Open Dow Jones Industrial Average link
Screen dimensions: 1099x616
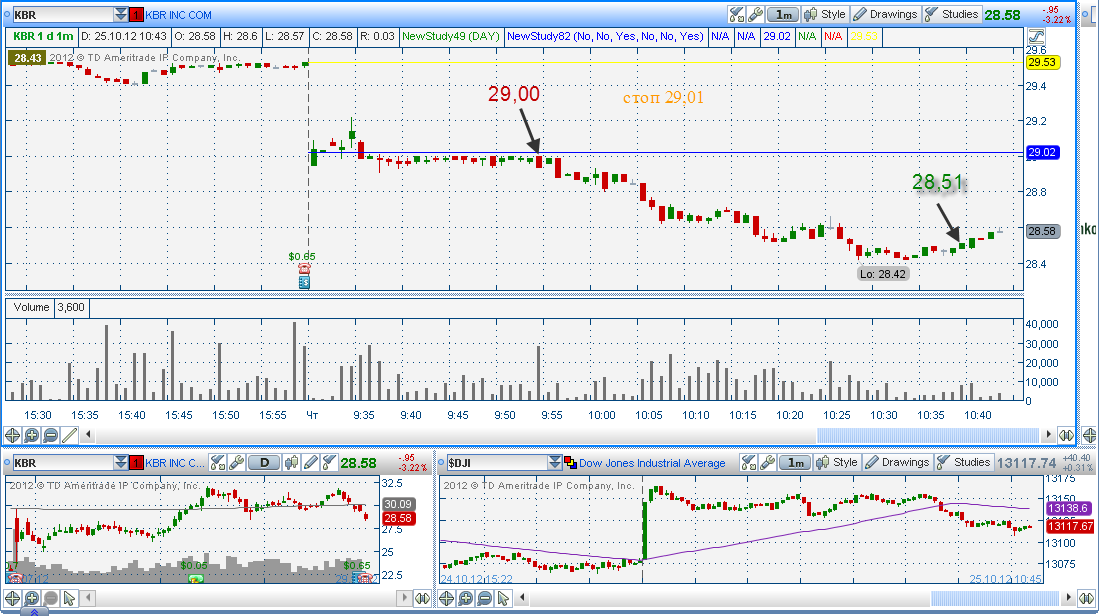pos(652,463)
